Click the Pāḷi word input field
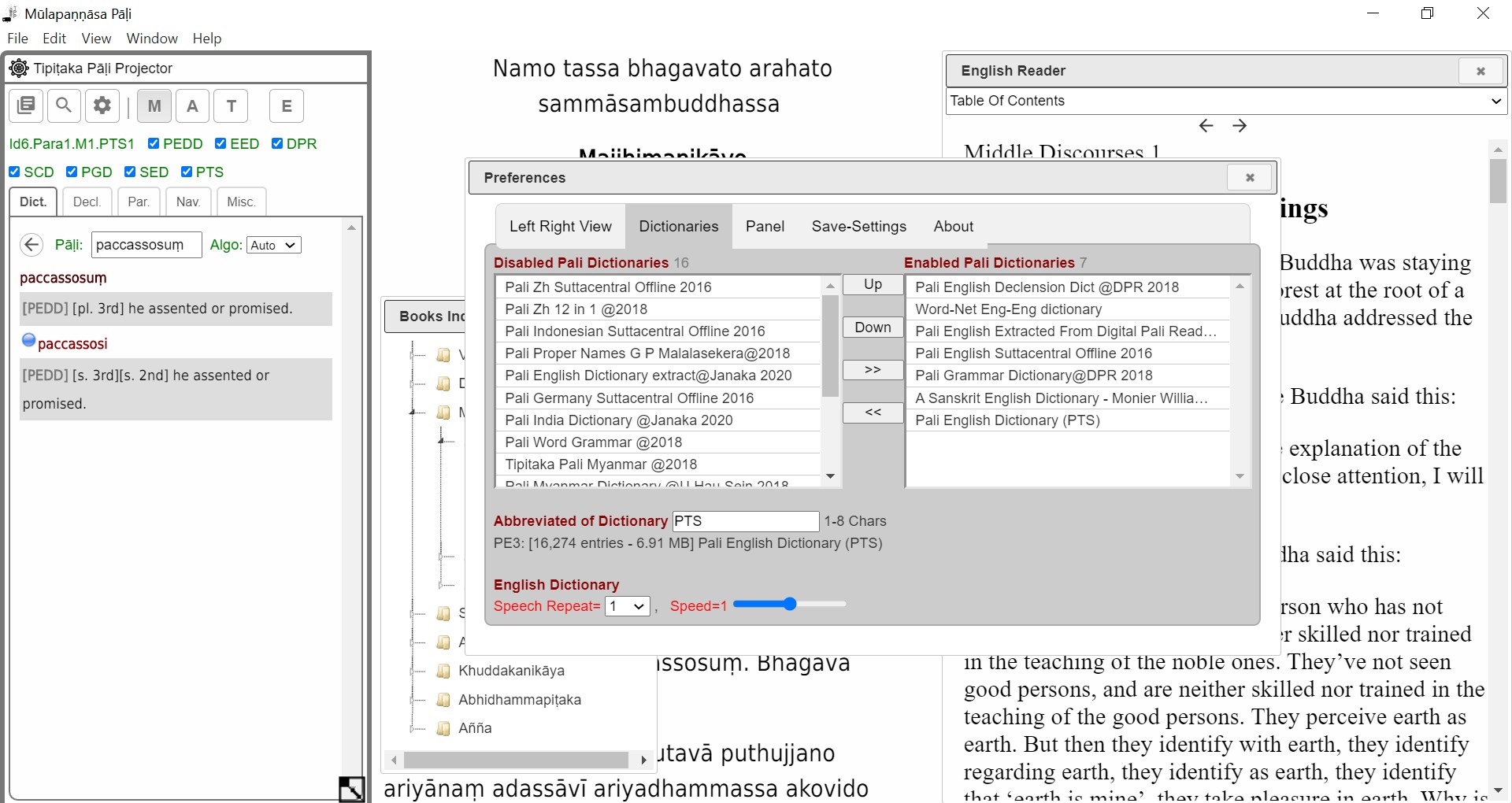1512x803 pixels. pyautogui.click(x=146, y=245)
